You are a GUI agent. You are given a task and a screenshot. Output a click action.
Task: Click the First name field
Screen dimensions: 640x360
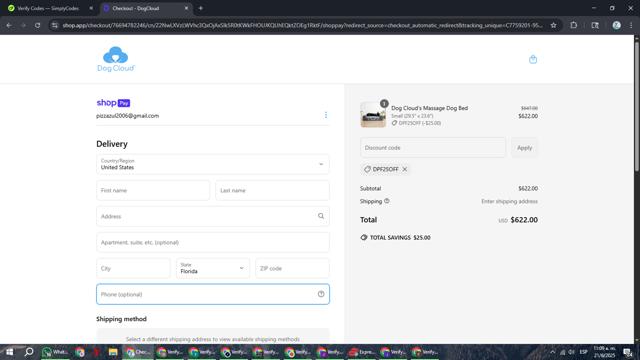tap(153, 190)
